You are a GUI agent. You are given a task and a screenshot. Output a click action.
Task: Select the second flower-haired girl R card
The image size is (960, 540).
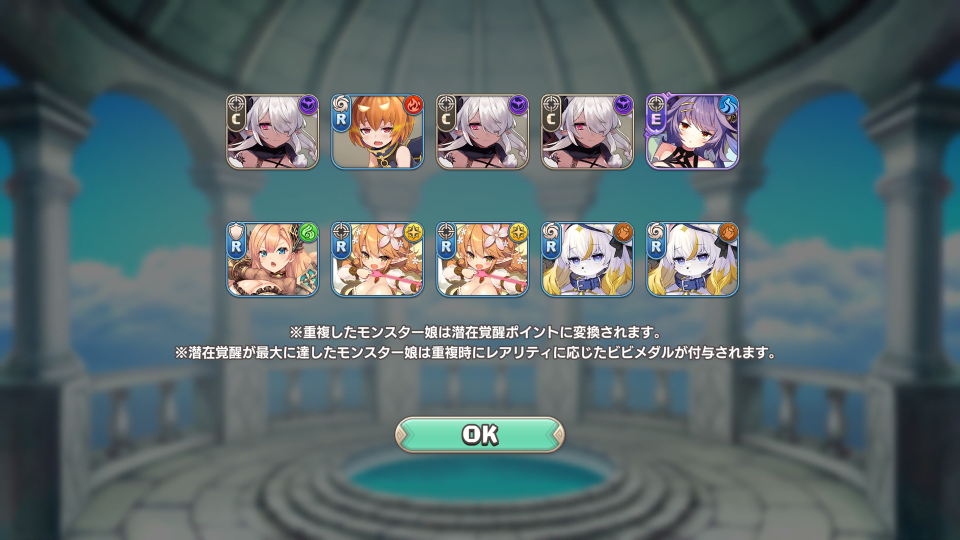482,260
